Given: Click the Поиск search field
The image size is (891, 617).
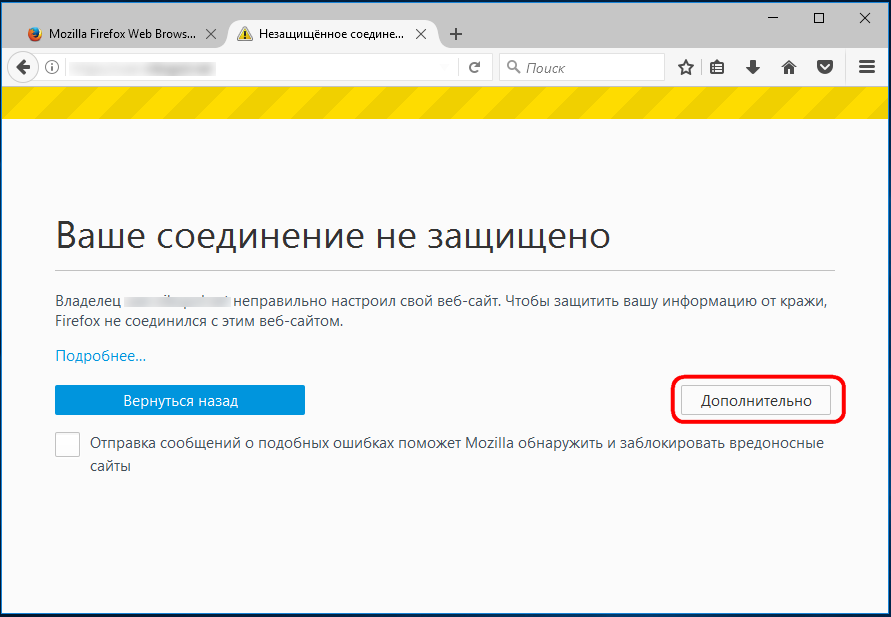Looking at the screenshot, I should pos(582,68).
